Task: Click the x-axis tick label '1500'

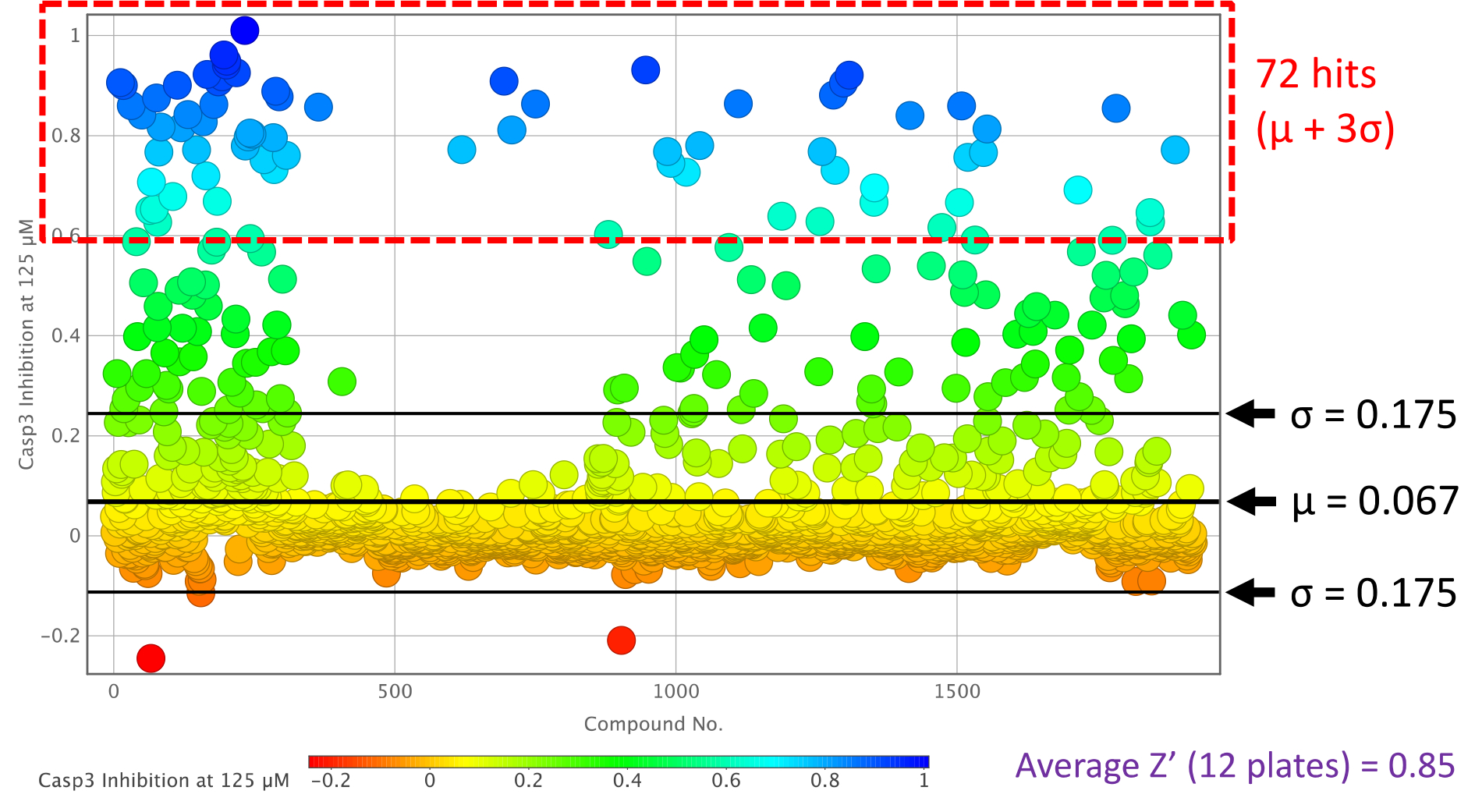Action: [957, 691]
